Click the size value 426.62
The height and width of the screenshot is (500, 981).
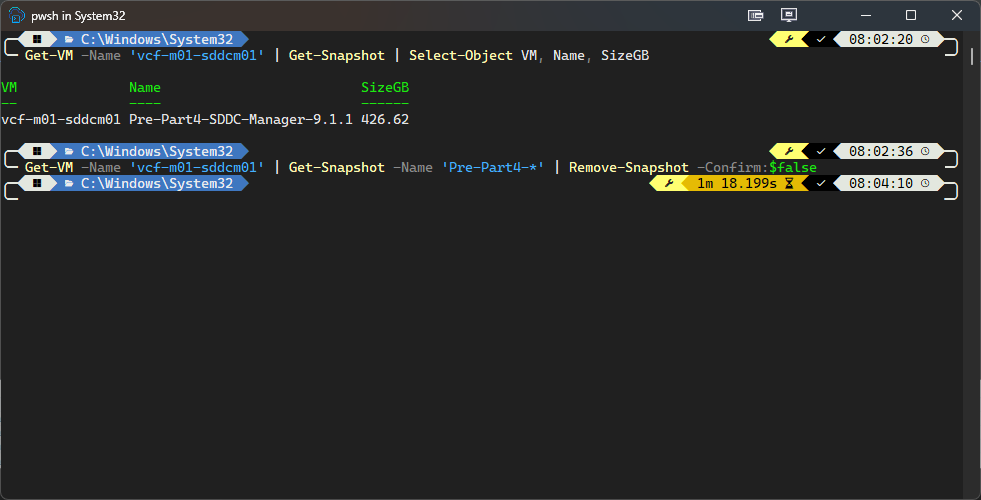(x=385, y=119)
